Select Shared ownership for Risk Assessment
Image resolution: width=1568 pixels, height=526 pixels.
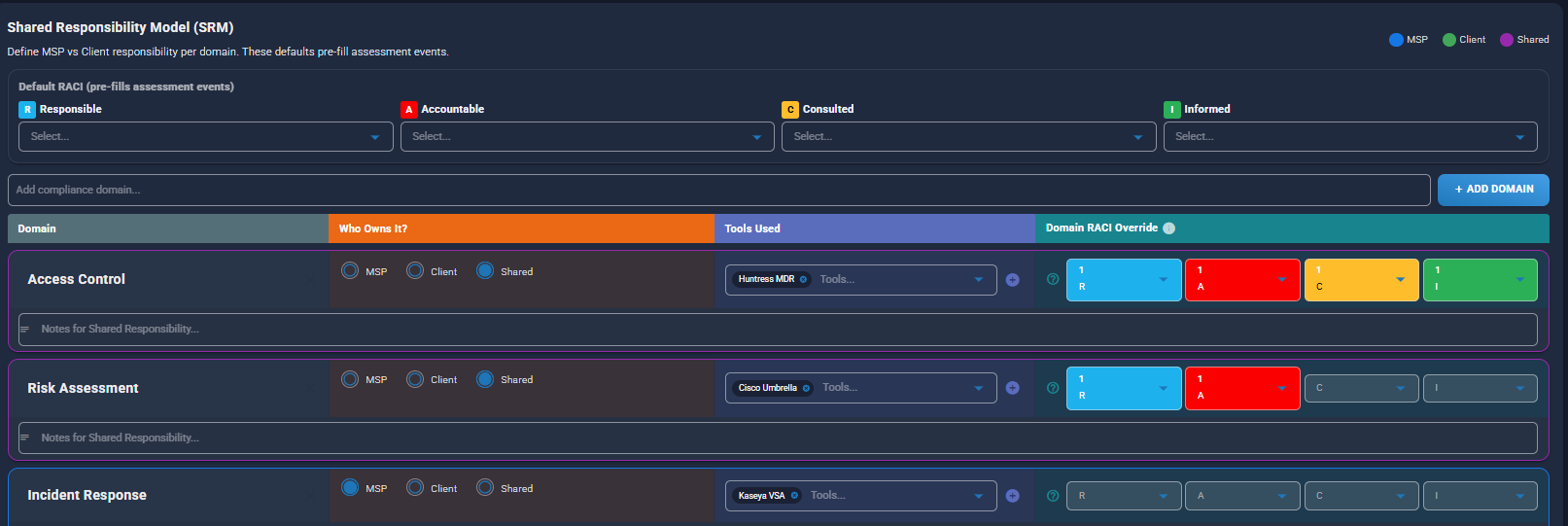(485, 379)
